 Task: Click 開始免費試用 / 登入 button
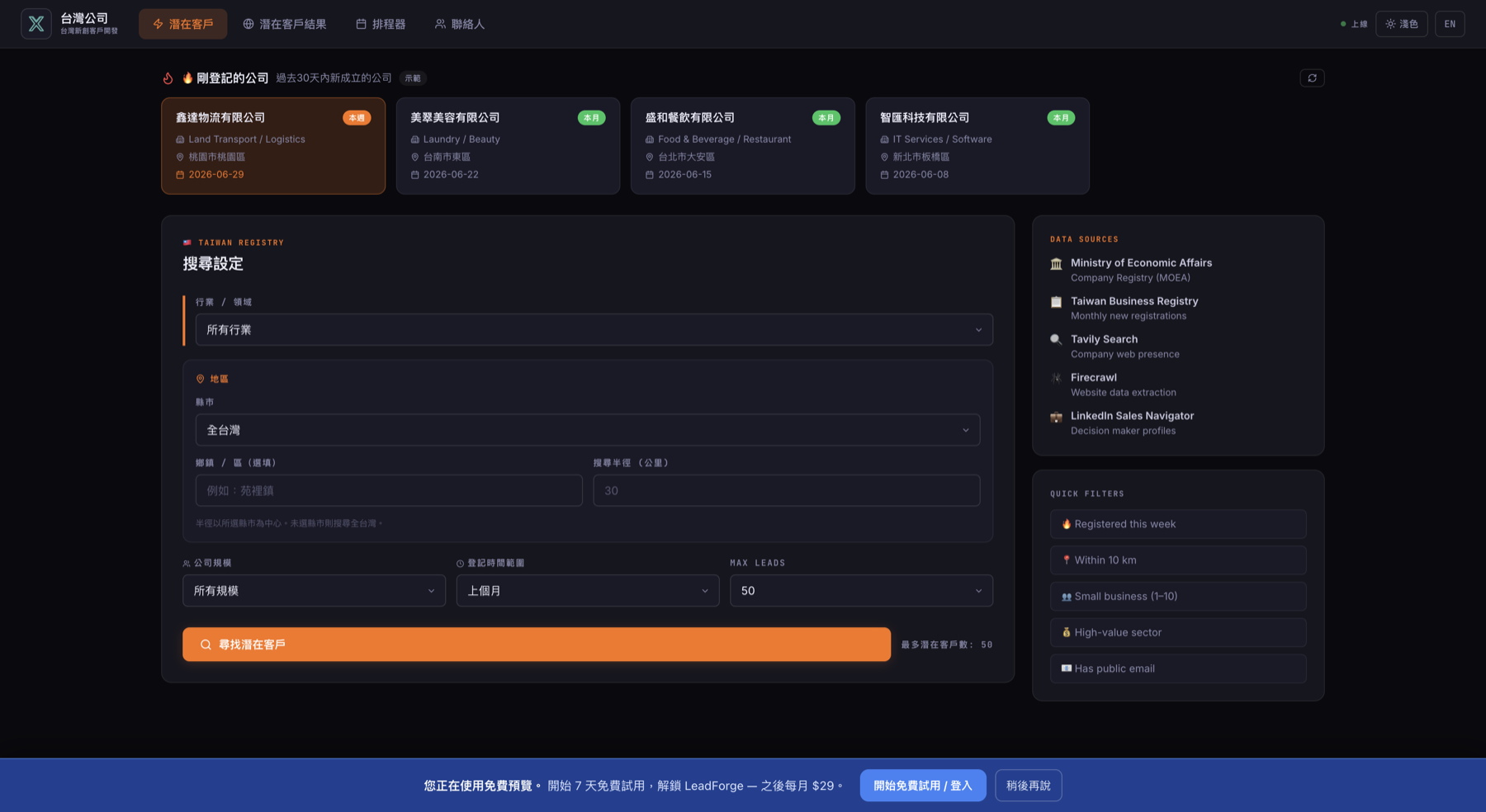(923, 786)
